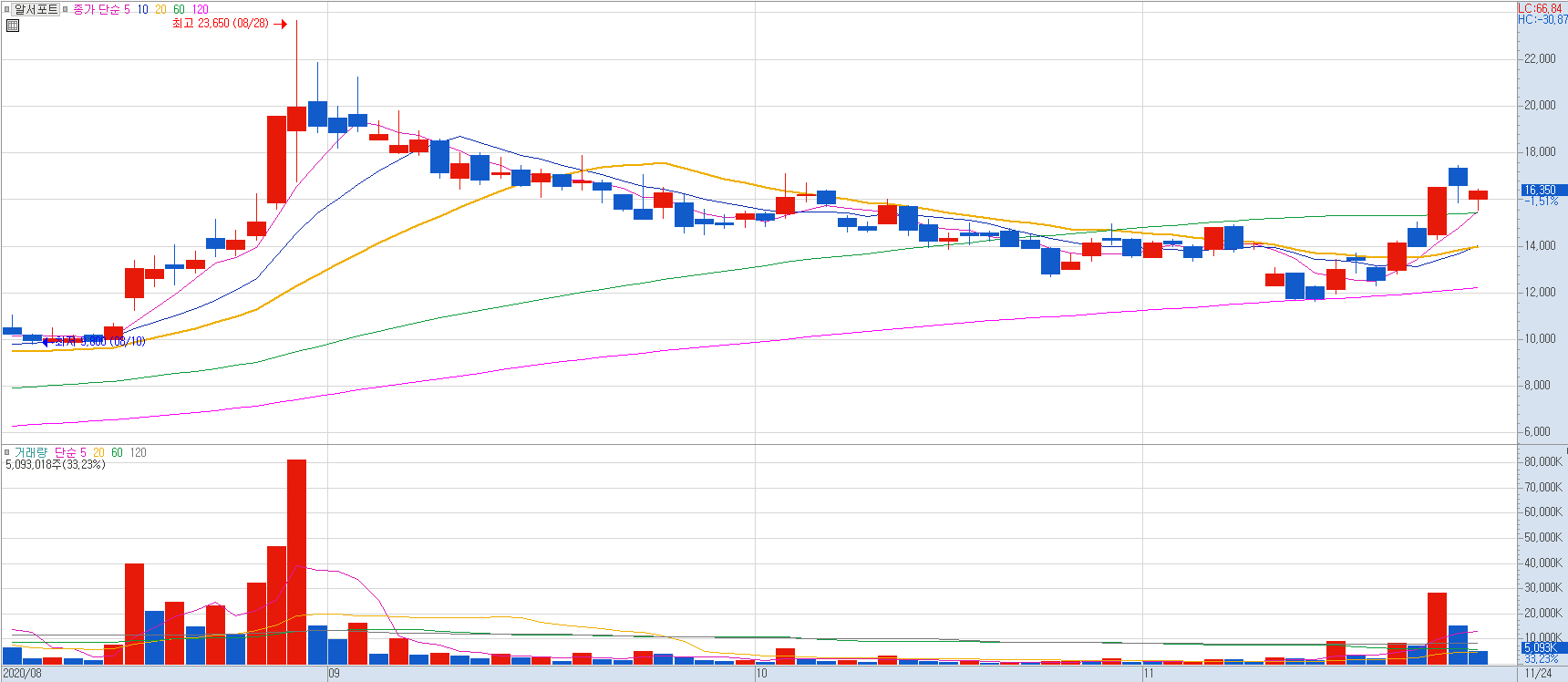Screen dimensions: 1568x682
Task: Click the 50,000K volume axis label
Action: pos(1542,537)
